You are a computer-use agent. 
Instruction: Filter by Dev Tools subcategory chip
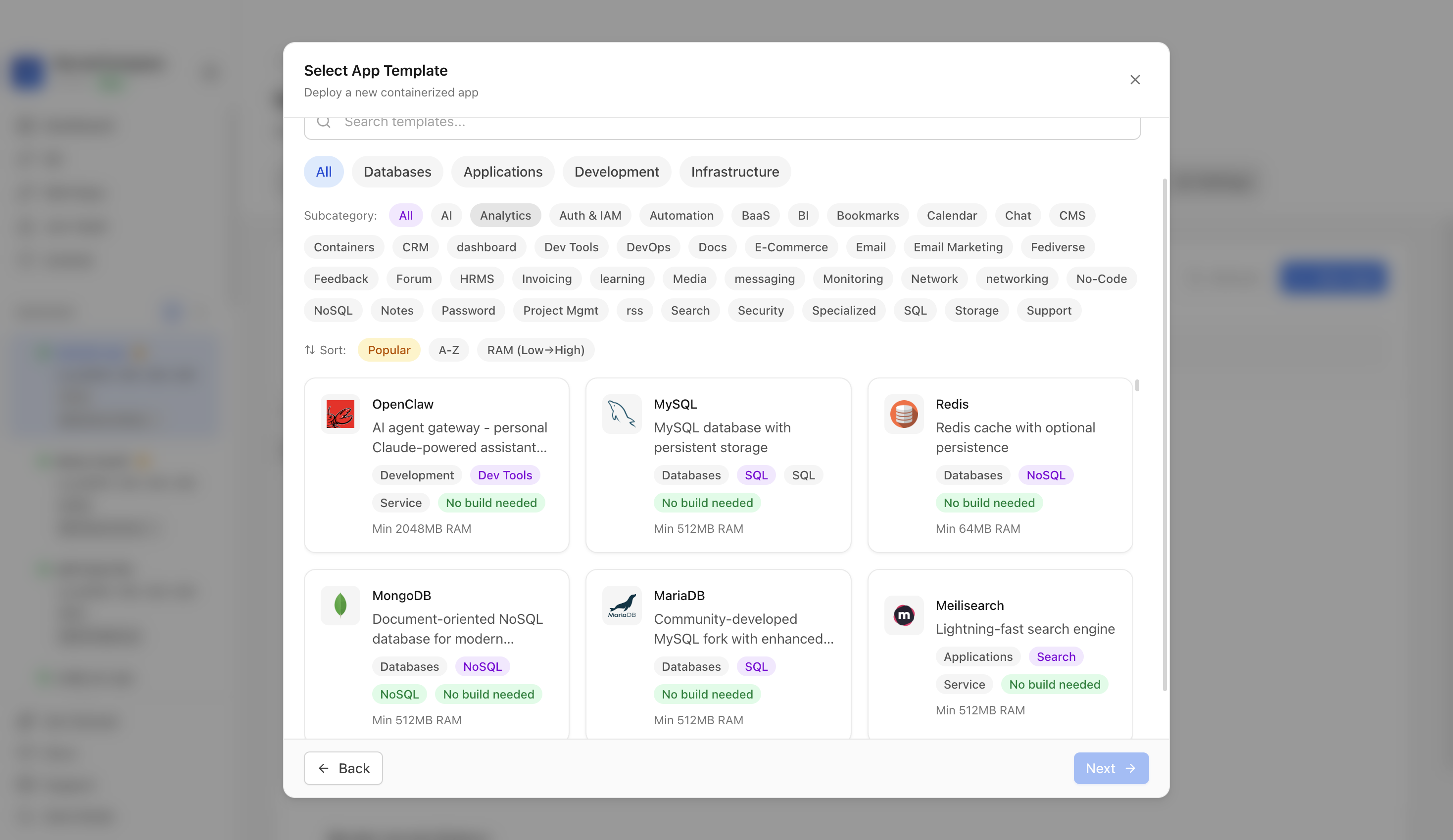tap(571, 247)
